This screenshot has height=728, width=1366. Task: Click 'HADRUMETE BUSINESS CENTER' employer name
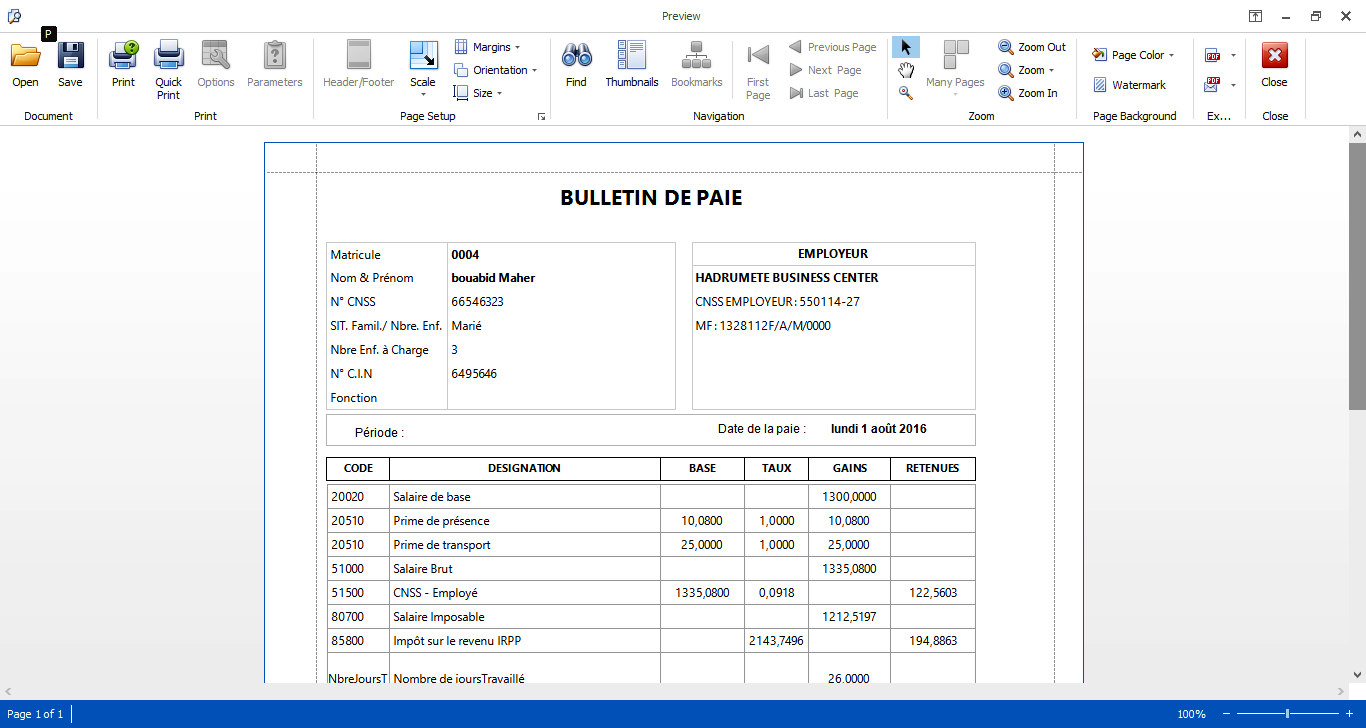787,278
